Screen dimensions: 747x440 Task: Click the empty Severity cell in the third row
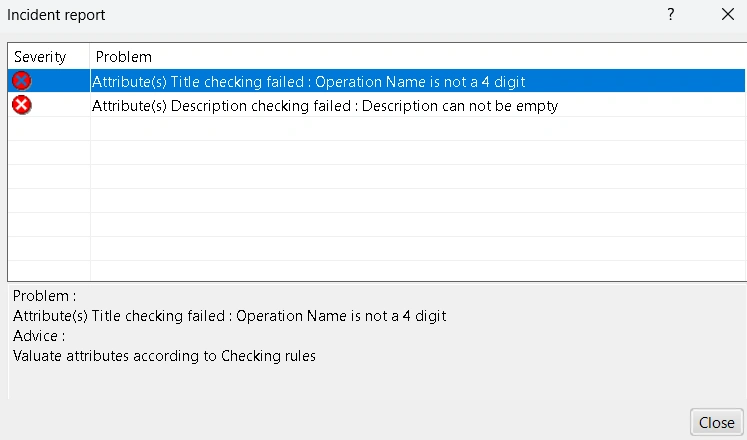[x=48, y=129]
